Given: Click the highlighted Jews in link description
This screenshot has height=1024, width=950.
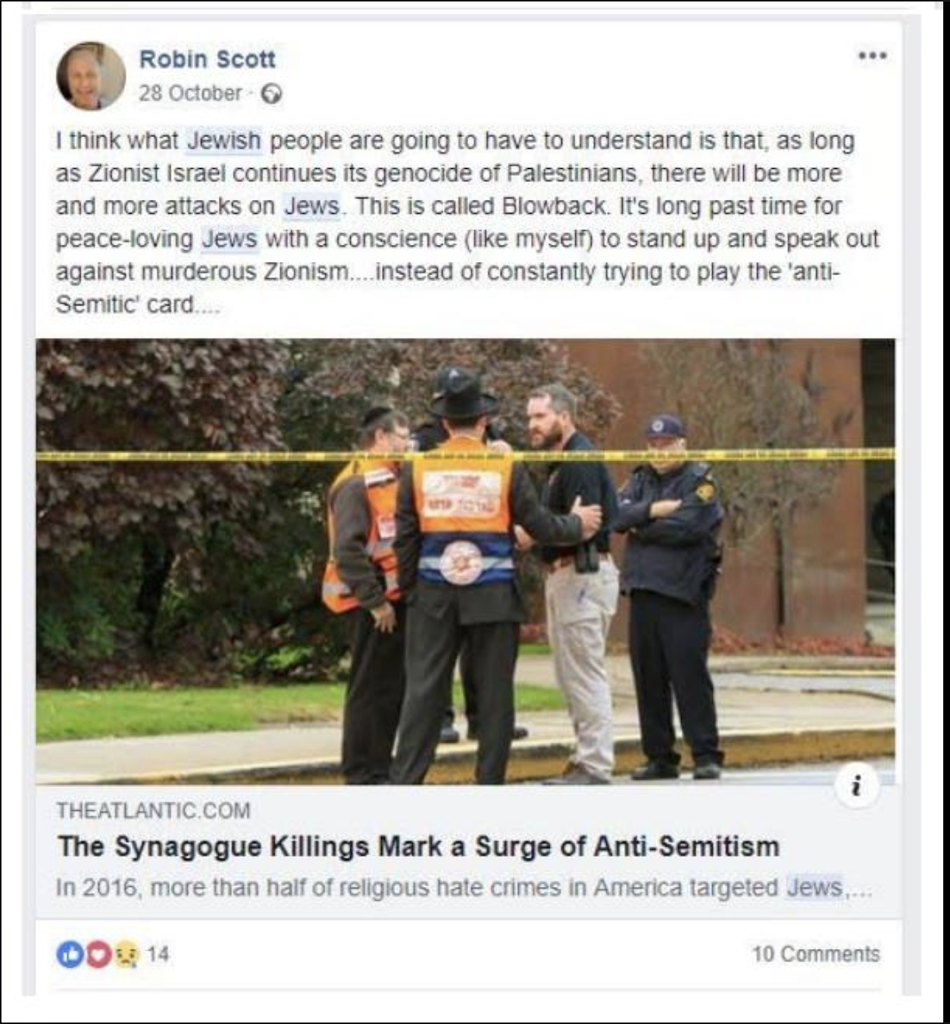Looking at the screenshot, I should (x=815, y=888).
